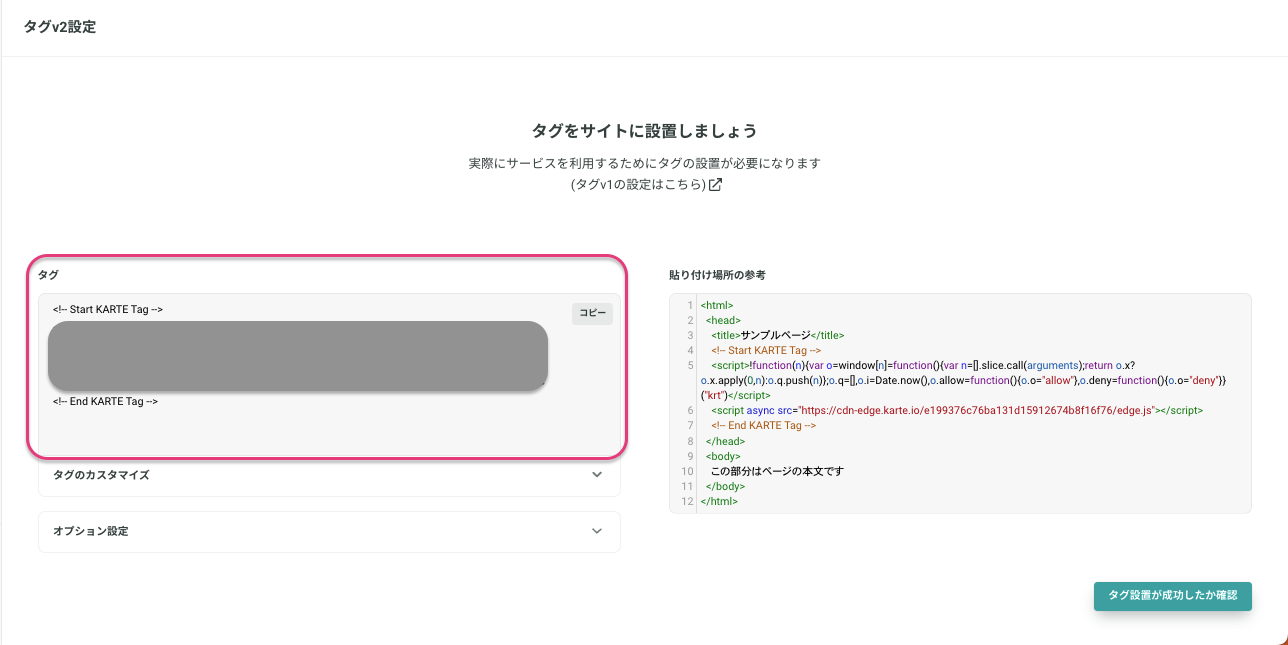
Task: Open the オプション設定 section label
Action: [90, 531]
